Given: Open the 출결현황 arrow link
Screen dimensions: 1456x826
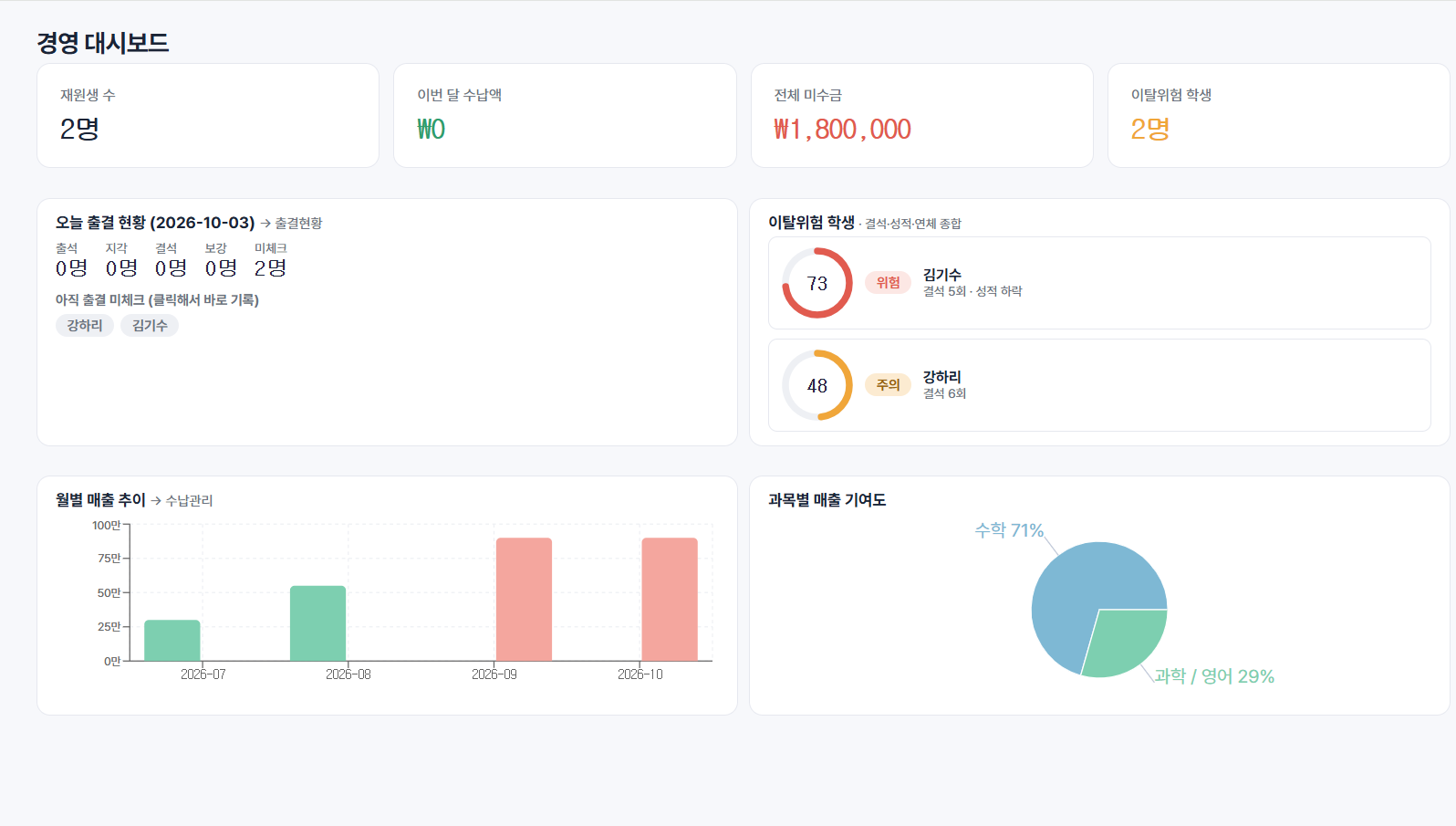Looking at the screenshot, I should pos(291,224).
